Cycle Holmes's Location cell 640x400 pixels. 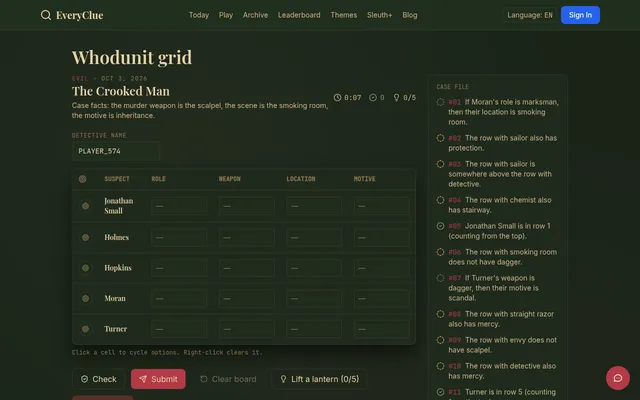[x=314, y=238]
